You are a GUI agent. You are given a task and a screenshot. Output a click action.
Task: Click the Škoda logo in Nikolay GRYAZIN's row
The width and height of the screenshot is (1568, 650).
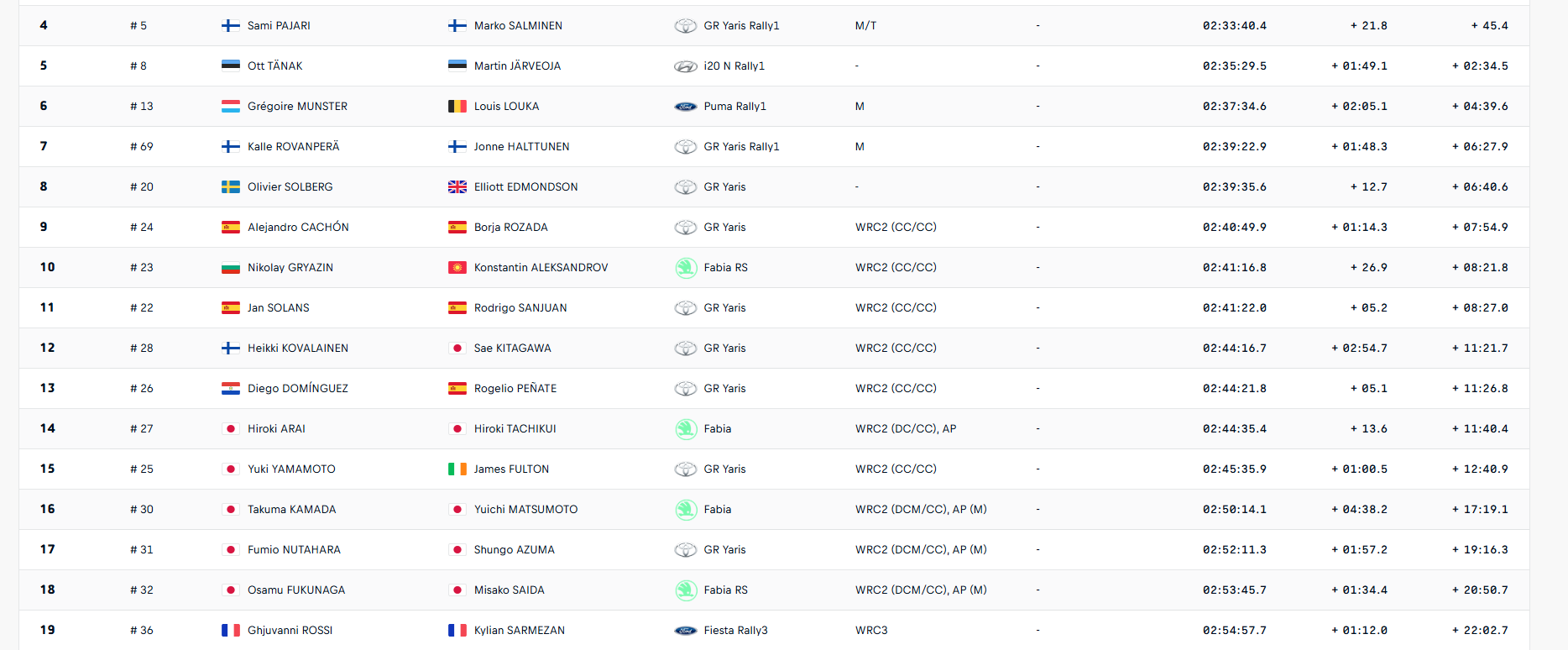686,268
